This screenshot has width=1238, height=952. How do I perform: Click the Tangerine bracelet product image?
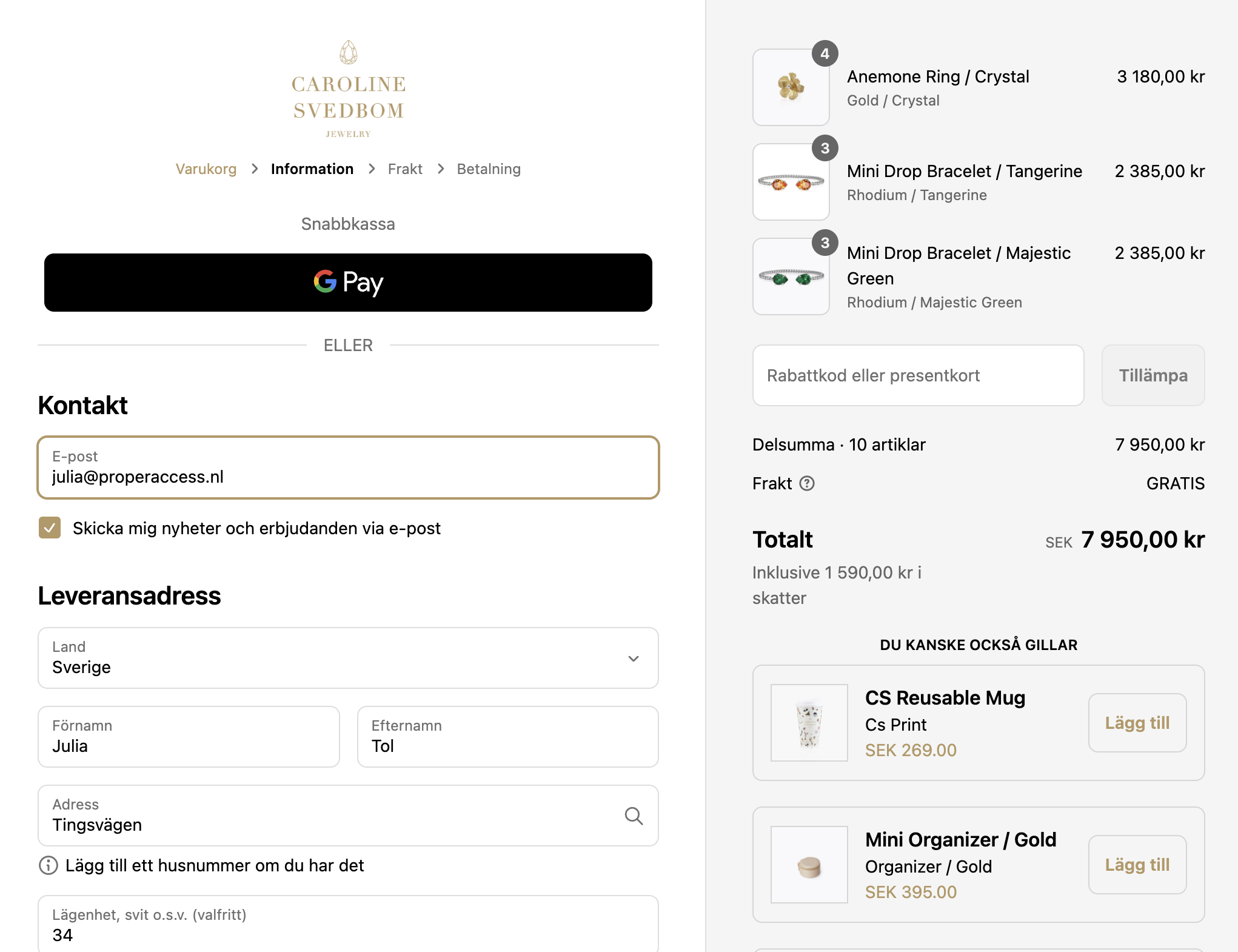[x=791, y=182]
